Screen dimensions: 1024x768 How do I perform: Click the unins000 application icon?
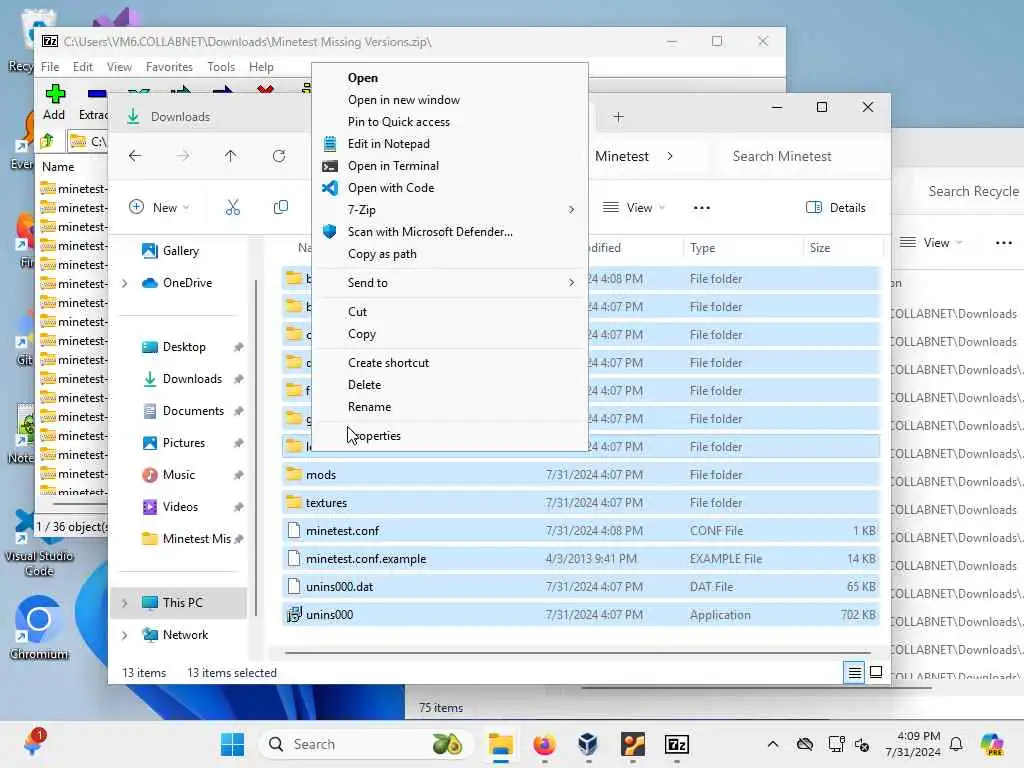coord(295,615)
